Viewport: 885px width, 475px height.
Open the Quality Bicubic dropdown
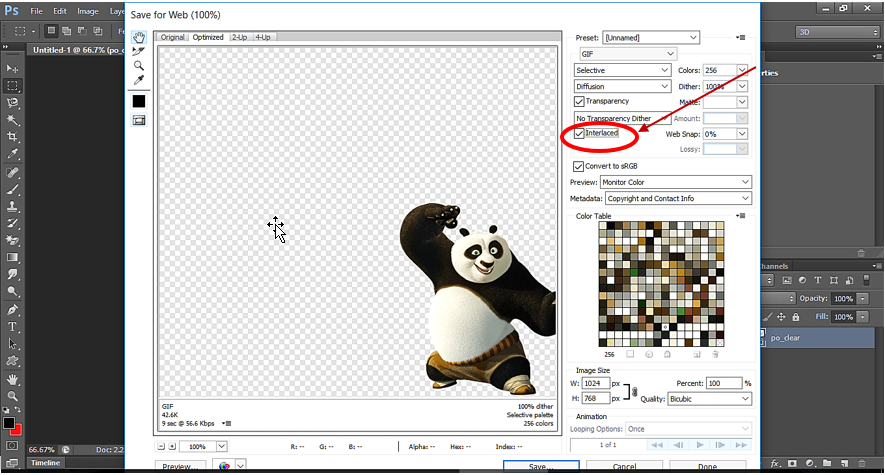tap(709, 399)
